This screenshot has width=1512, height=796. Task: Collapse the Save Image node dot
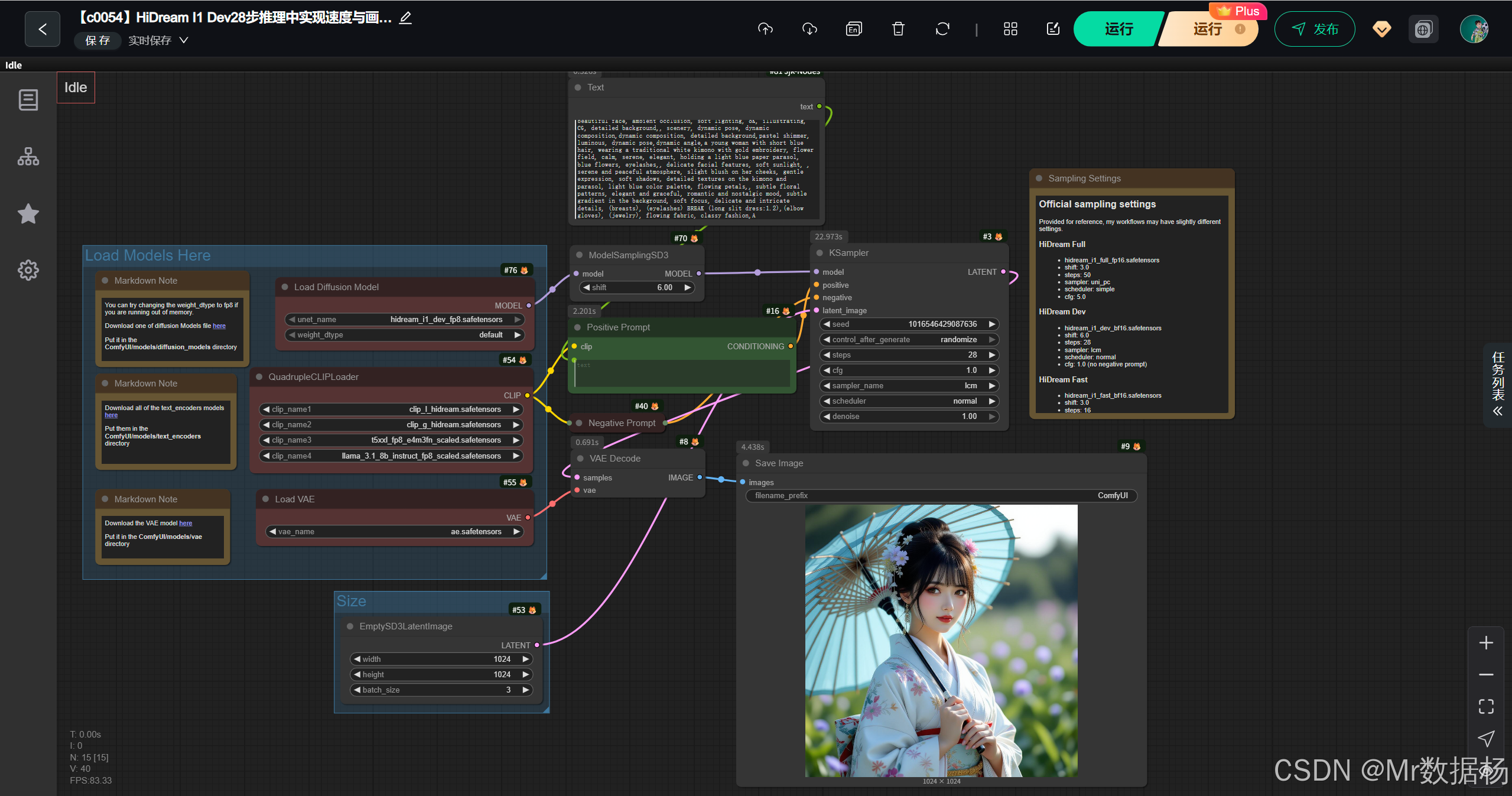click(x=746, y=463)
